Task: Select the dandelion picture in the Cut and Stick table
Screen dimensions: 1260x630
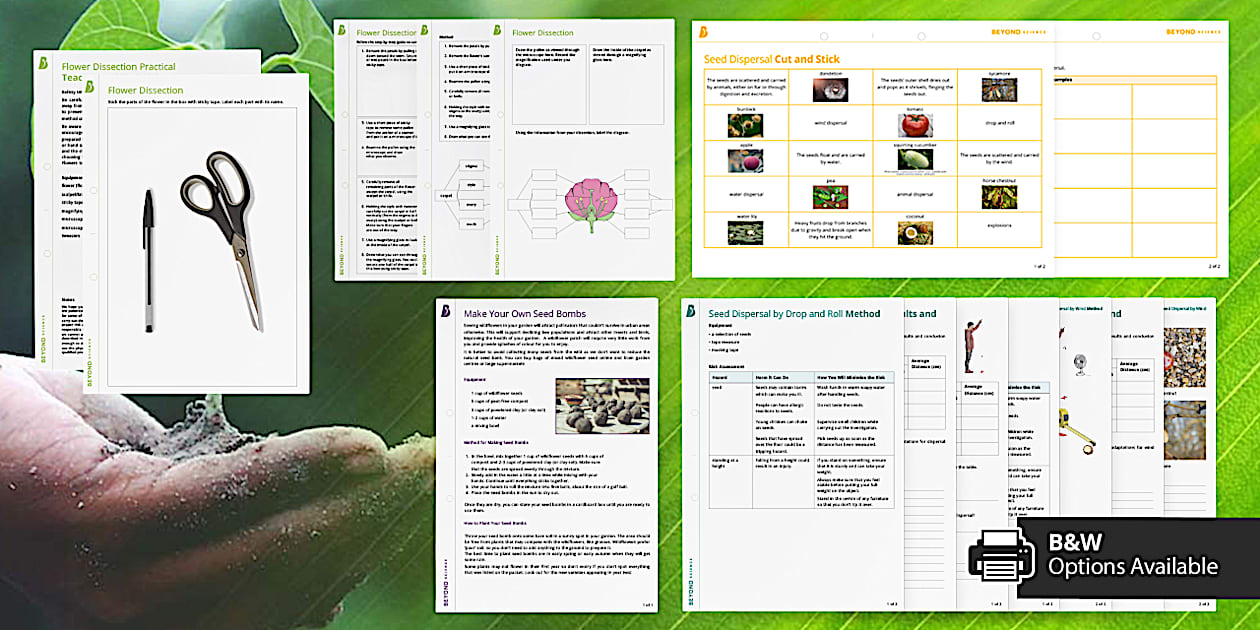Action: pyautogui.click(x=830, y=90)
